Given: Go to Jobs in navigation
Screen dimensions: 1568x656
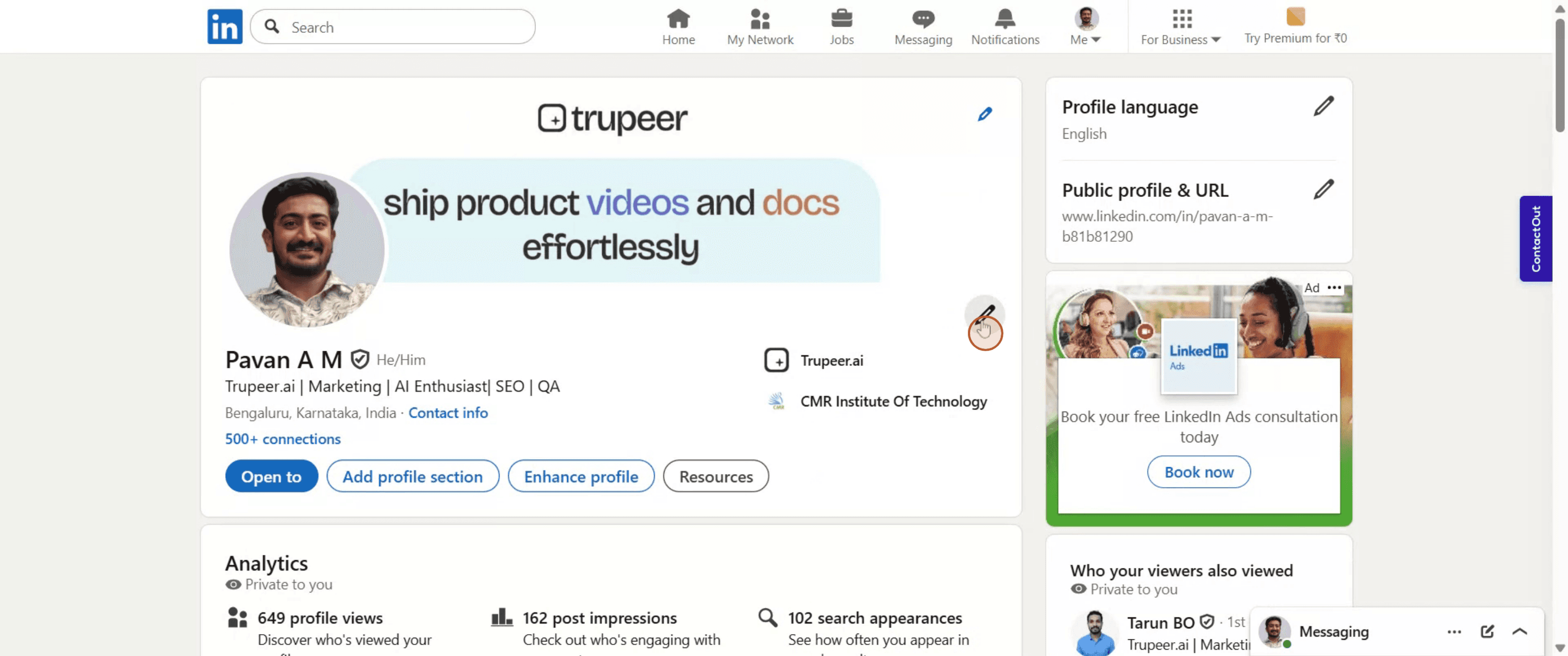Looking at the screenshot, I should pyautogui.click(x=841, y=28).
